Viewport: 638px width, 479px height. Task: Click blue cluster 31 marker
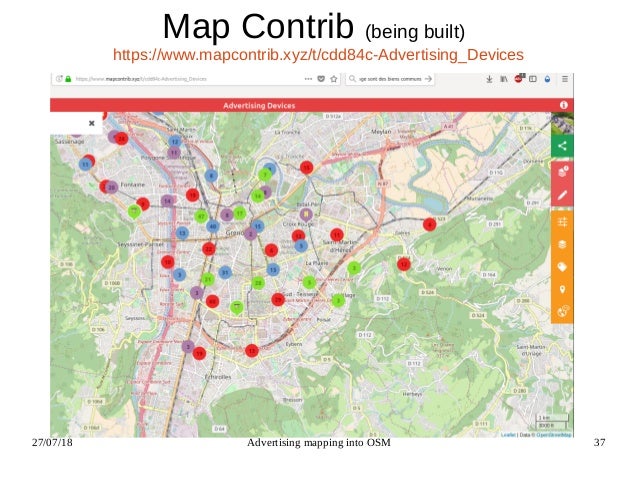[x=225, y=272]
